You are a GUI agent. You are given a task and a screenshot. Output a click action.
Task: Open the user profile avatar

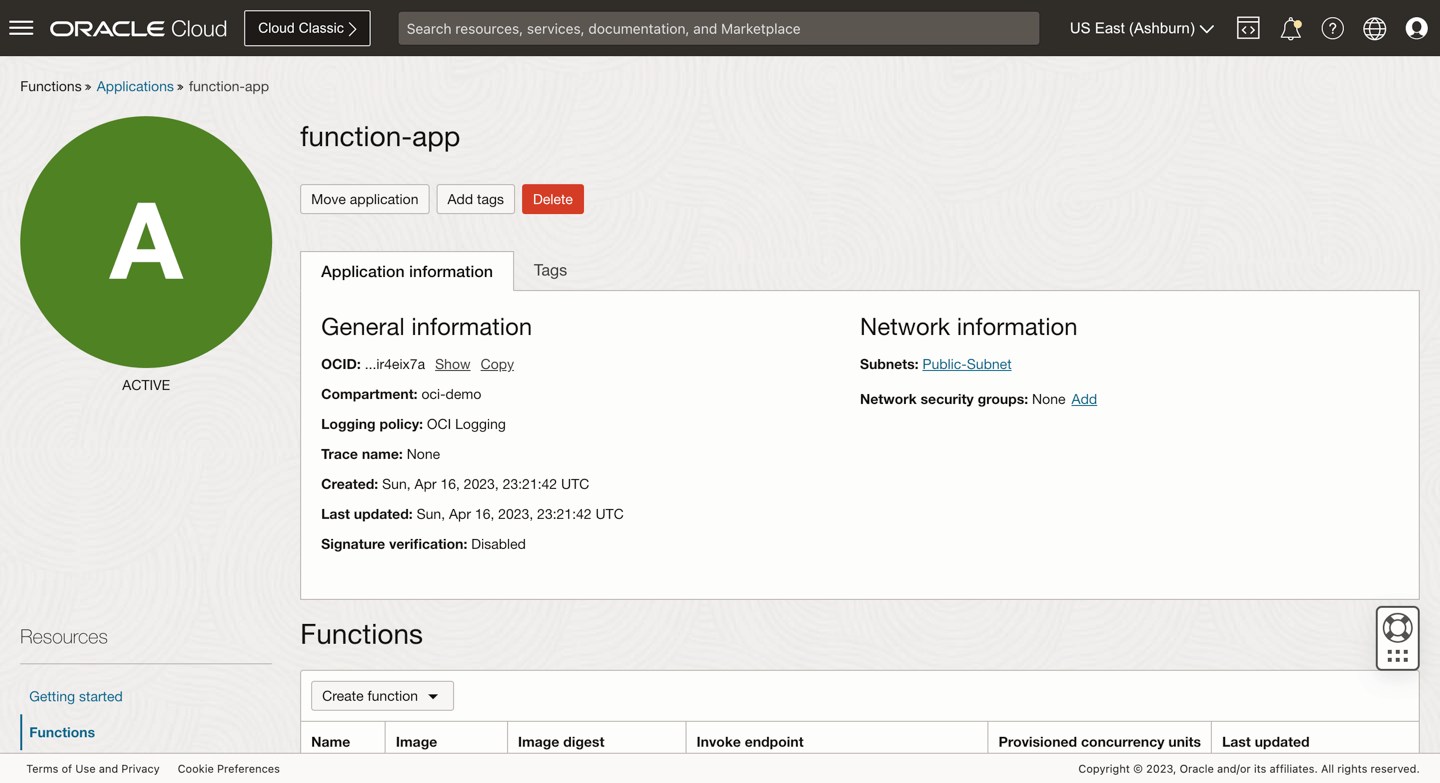[1416, 27]
